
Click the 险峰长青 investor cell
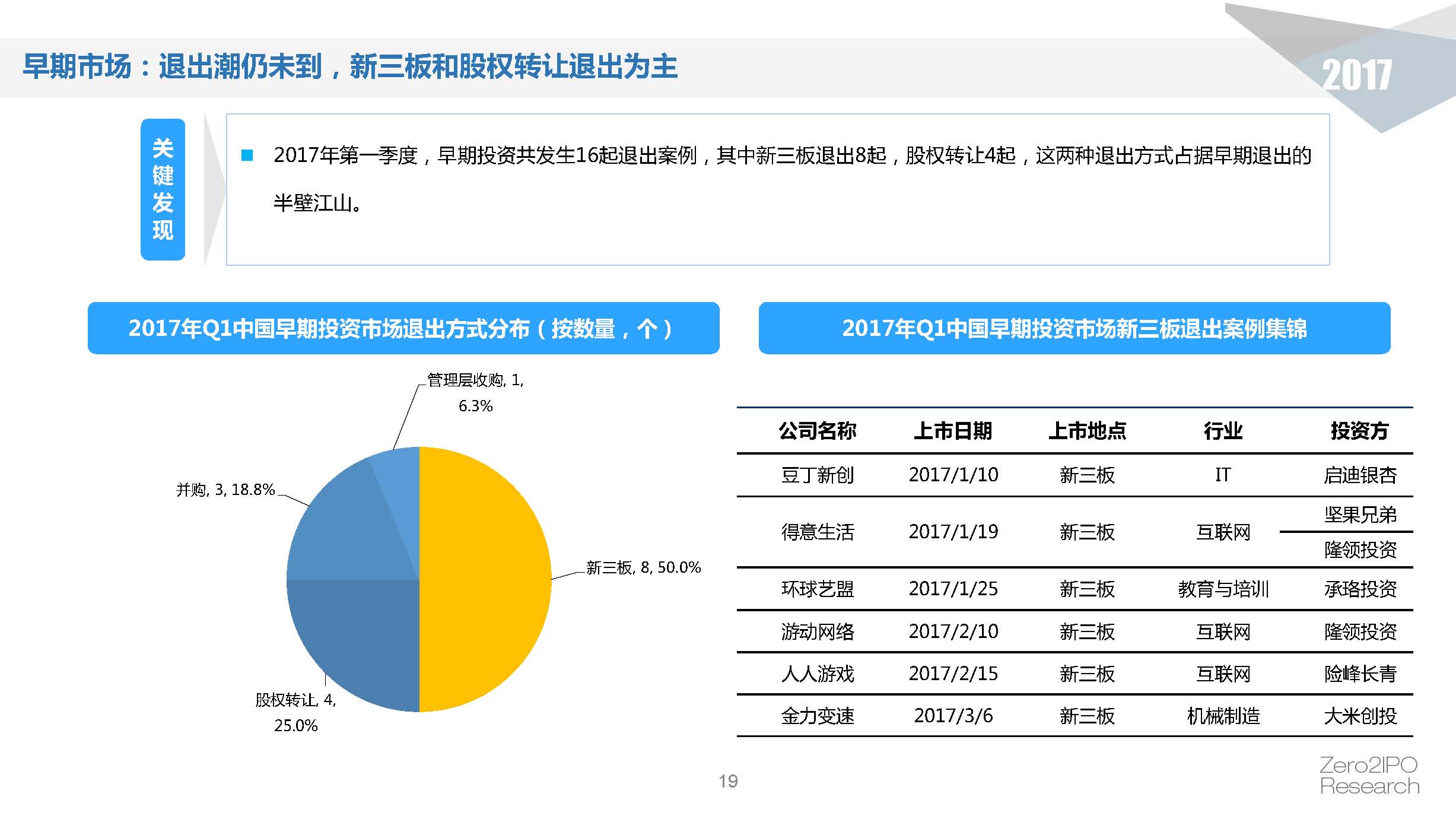click(1360, 674)
